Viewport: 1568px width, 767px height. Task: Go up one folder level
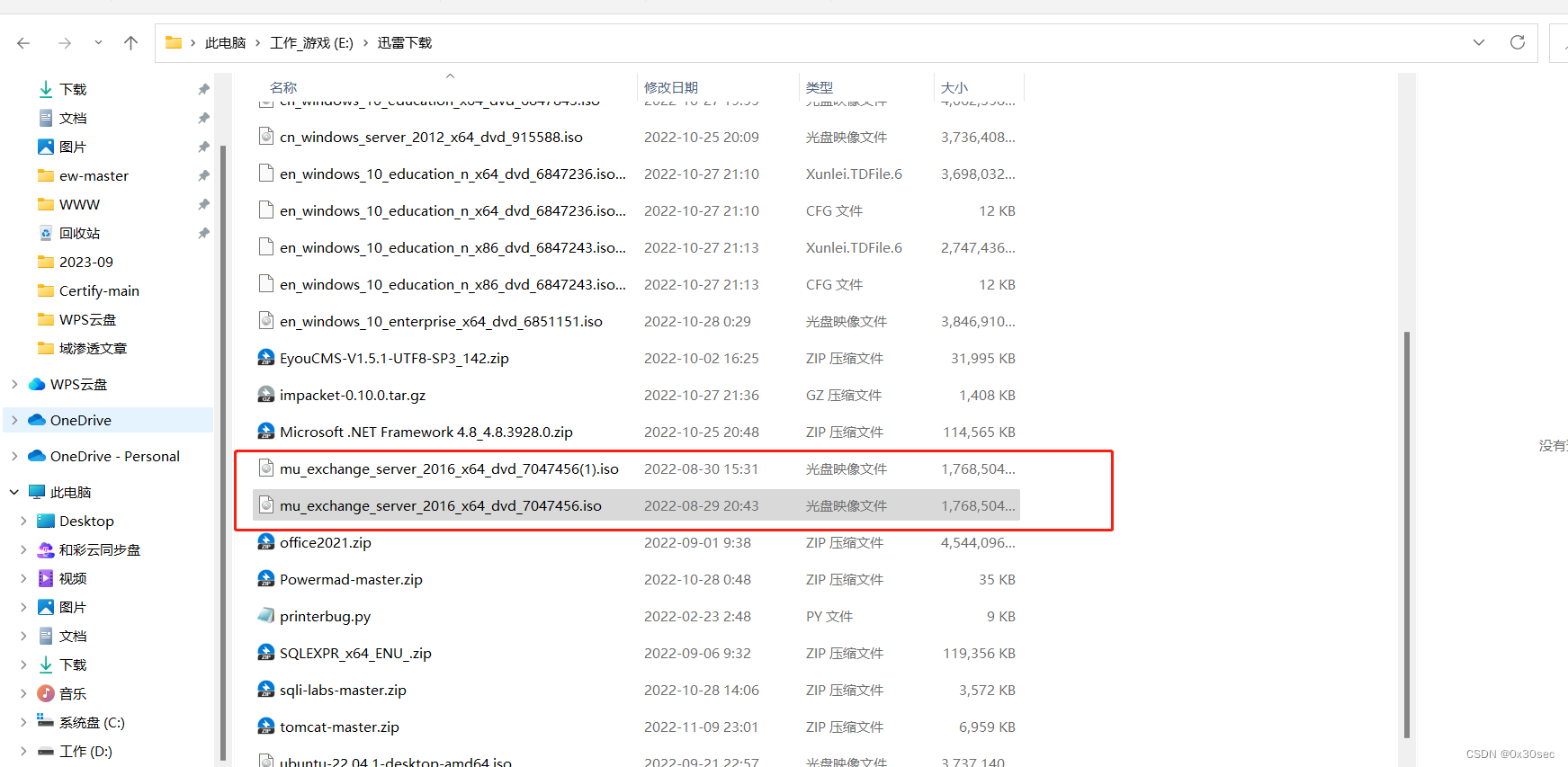tap(130, 42)
